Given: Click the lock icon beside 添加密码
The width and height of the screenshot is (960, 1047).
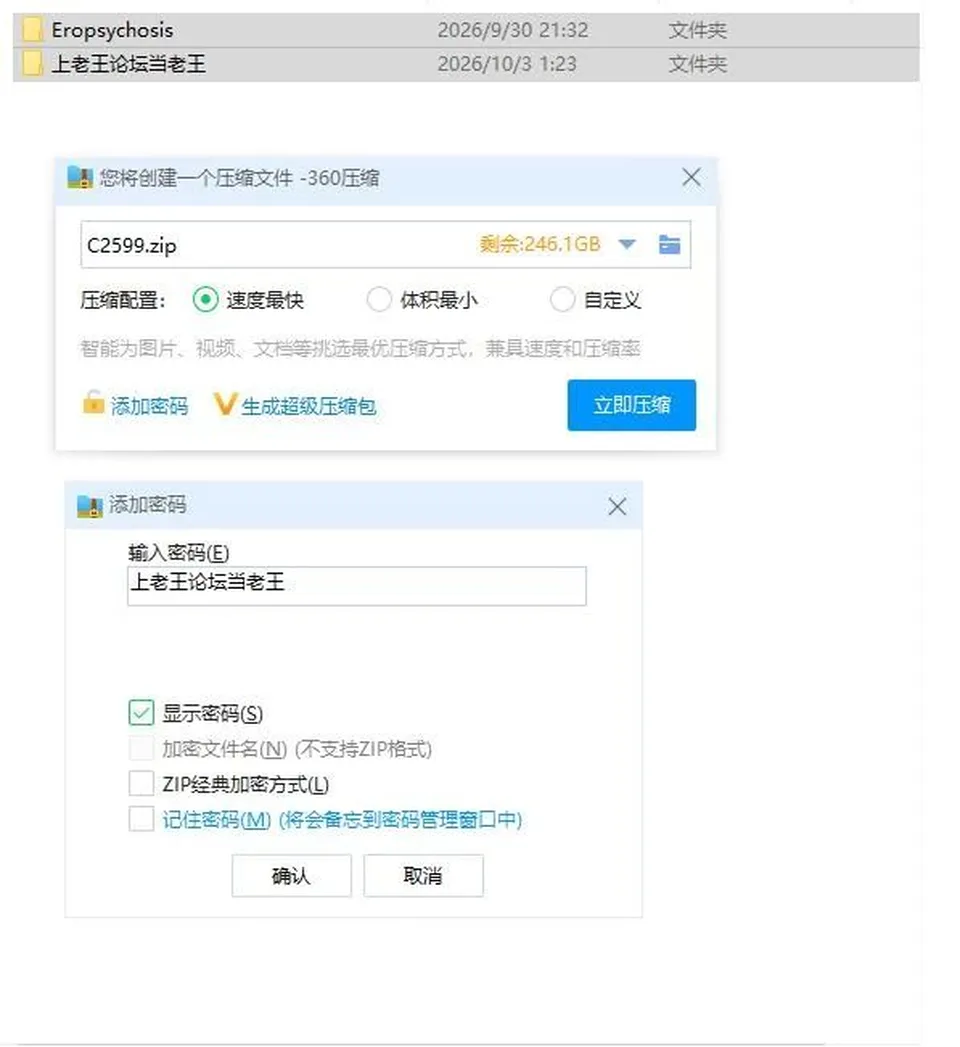Looking at the screenshot, I should pyautogui.click(x=93, y=403).
